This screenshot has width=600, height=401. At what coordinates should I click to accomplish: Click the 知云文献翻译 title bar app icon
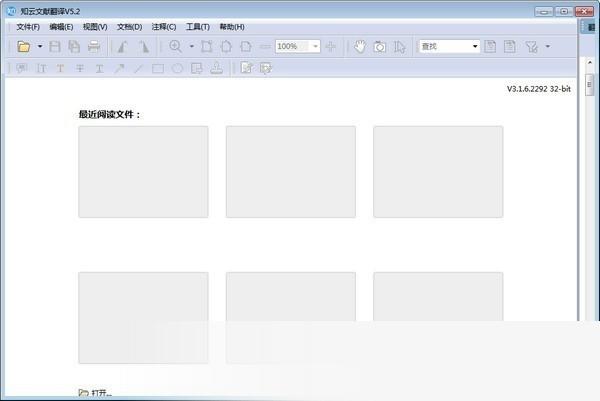11,11
